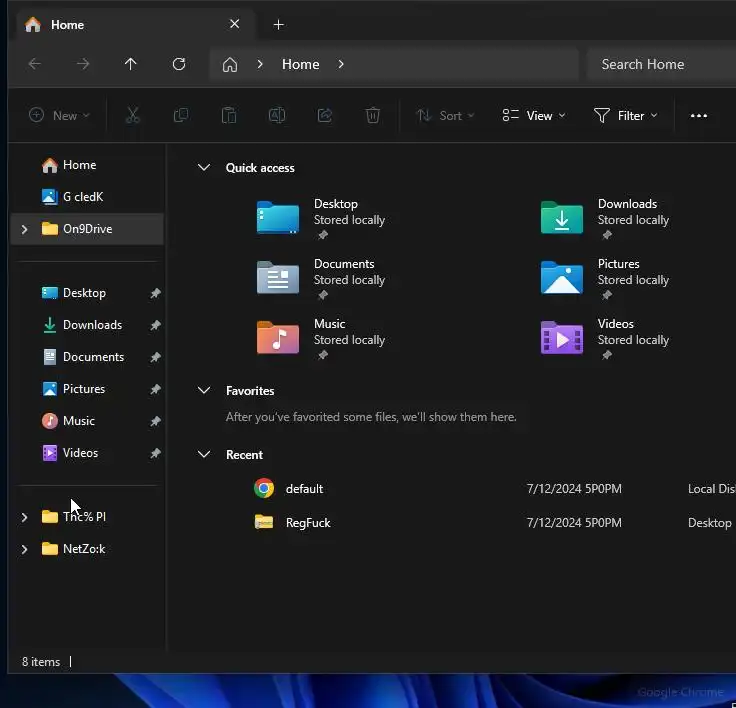
Task: Select On9Drive in navigation pane
Action: [x=87, y=229]
